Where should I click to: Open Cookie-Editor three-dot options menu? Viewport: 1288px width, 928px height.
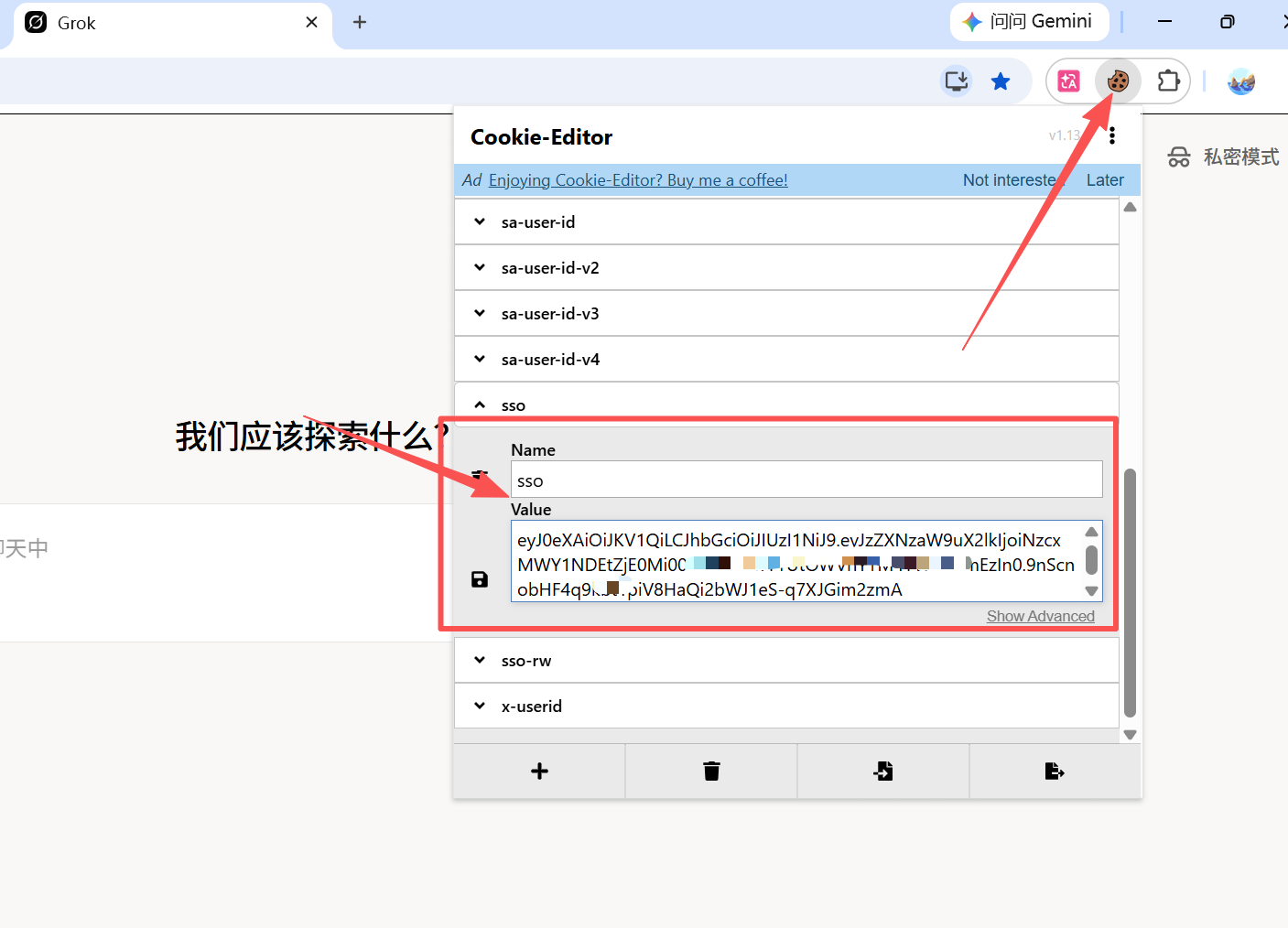point(1112,136)
